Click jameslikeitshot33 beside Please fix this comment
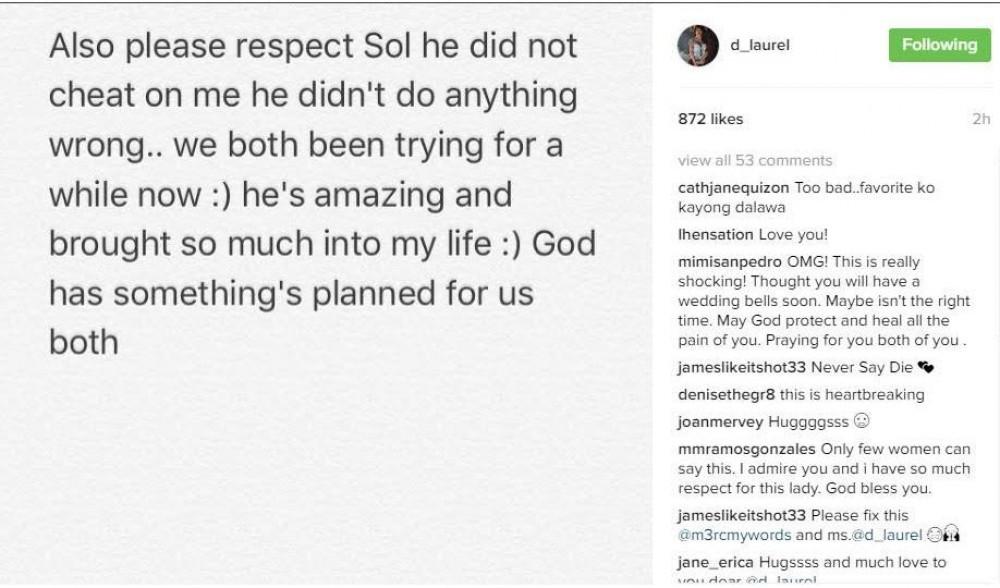This screenshot has height=588, width=1000. pos(742,515)
